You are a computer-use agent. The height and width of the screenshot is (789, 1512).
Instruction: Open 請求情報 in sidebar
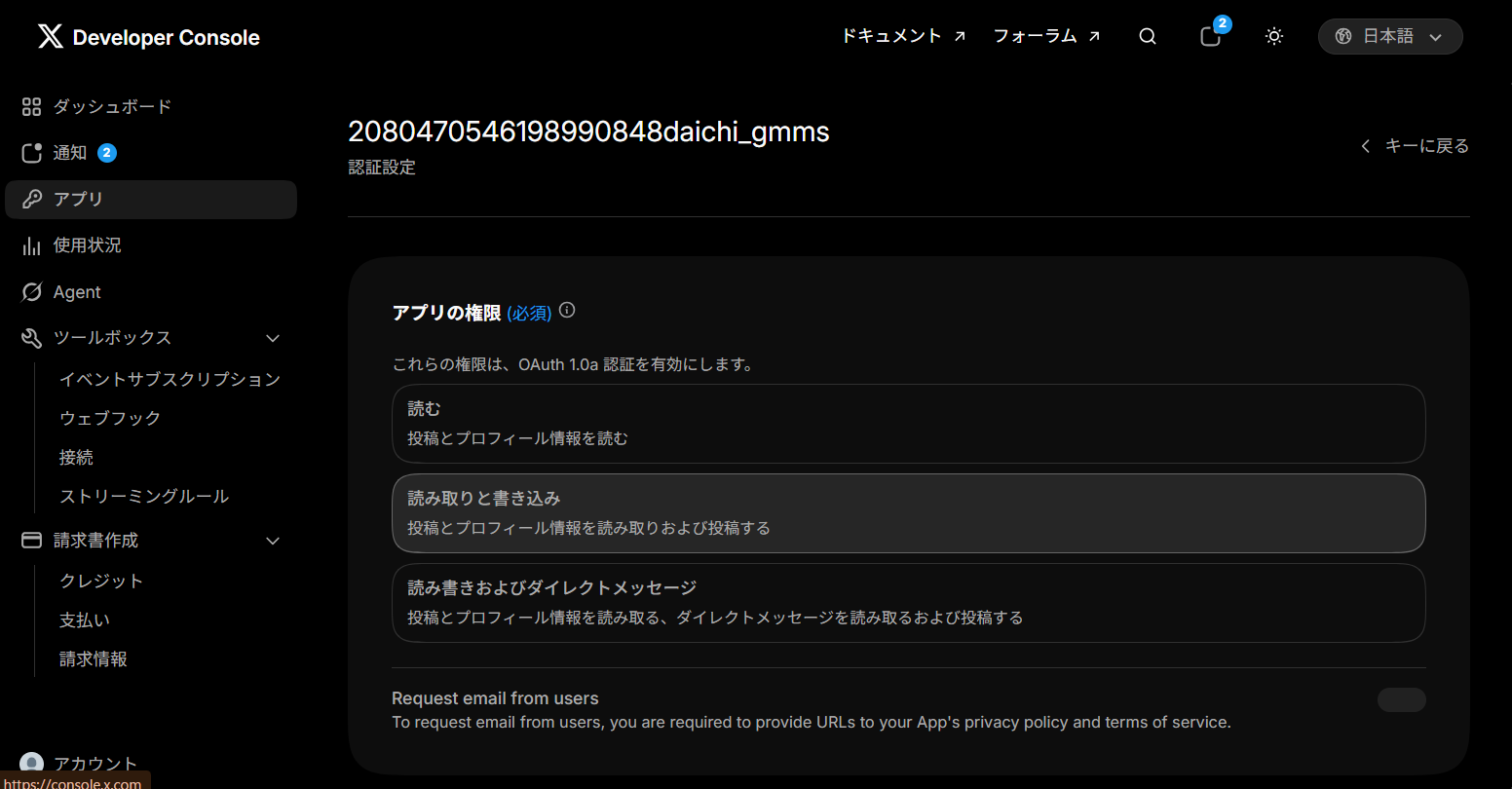[x=94, y=658]
